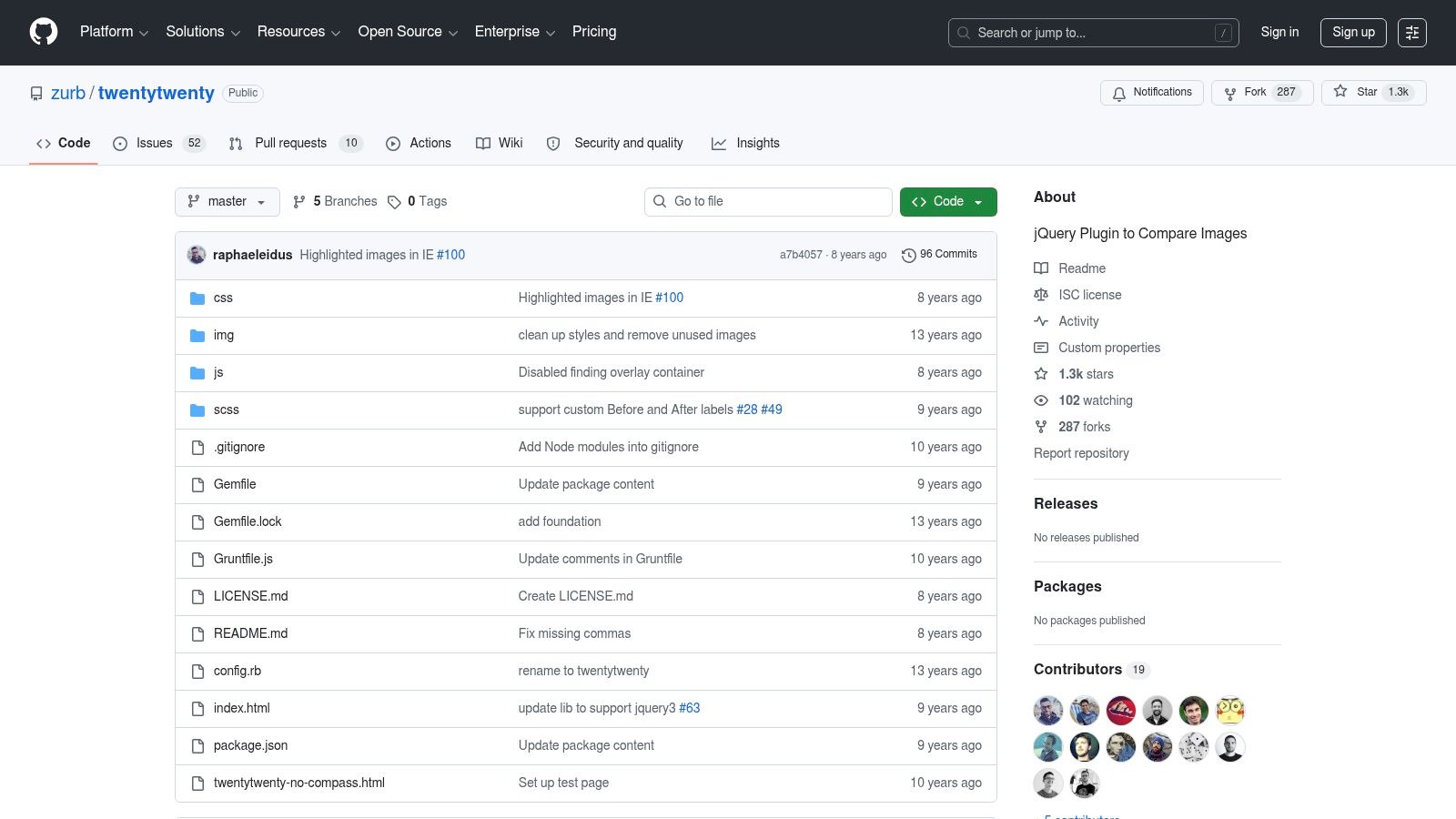Click the img folder icon

click(197, 336)
